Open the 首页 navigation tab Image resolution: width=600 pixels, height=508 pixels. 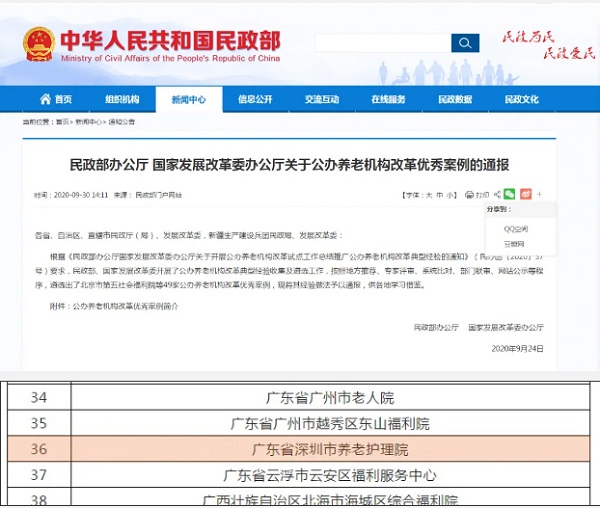point(56,99)
